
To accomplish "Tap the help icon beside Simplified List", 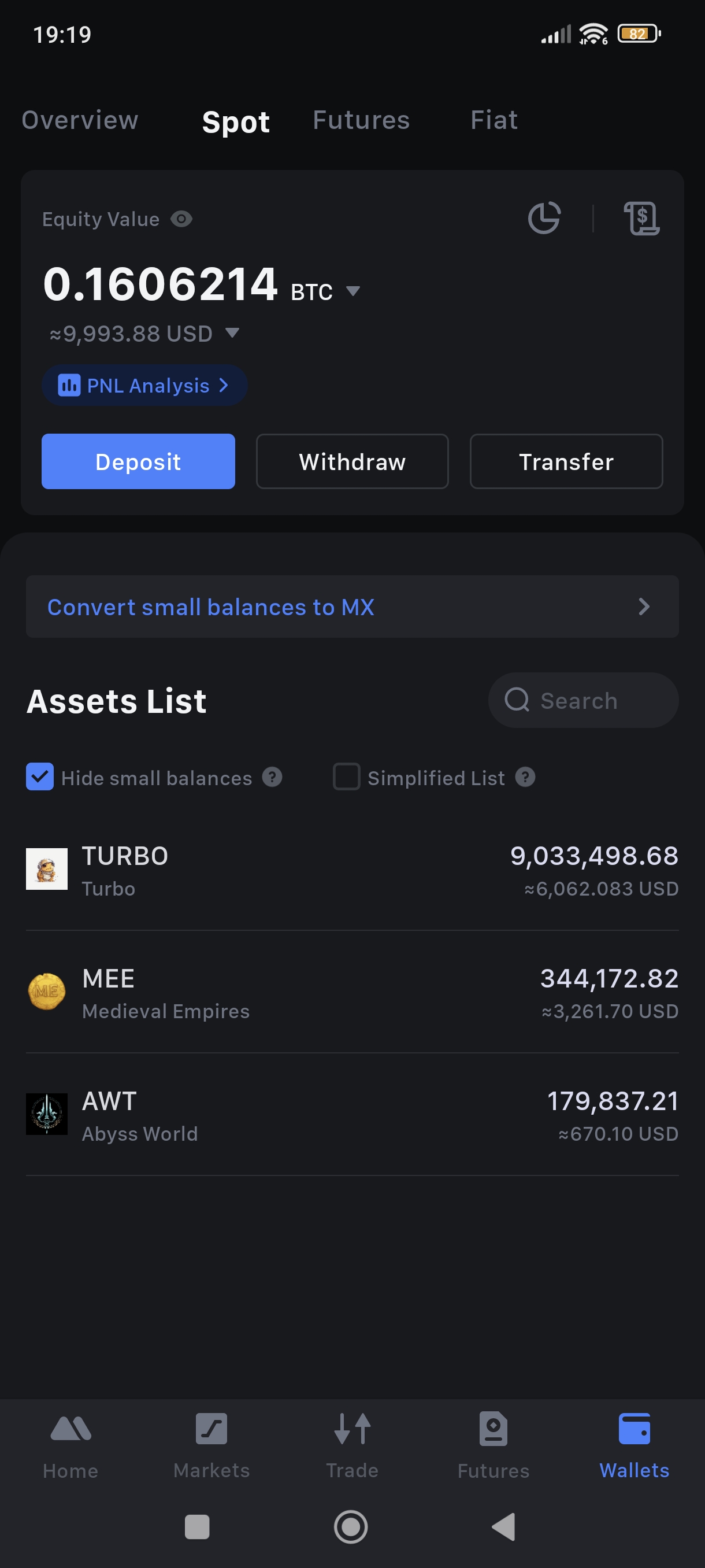I will coord(525,777).
